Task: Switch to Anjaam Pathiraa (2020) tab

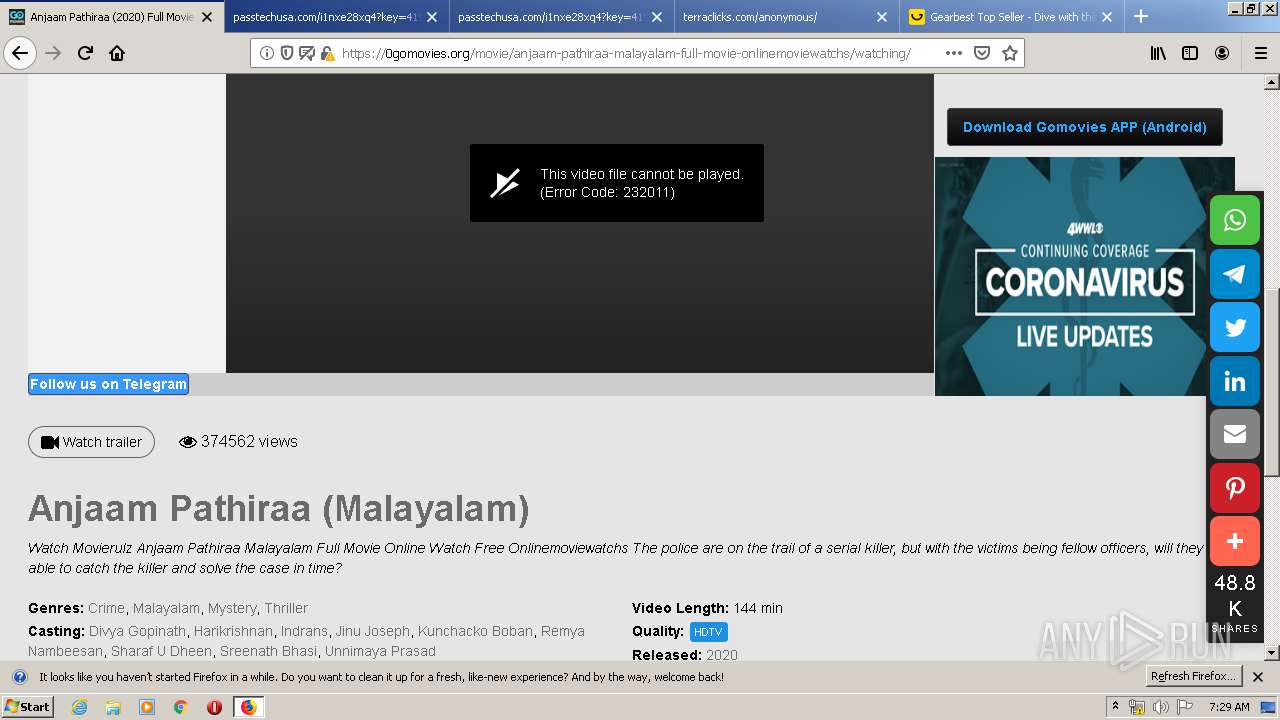Action: point(112,17)
